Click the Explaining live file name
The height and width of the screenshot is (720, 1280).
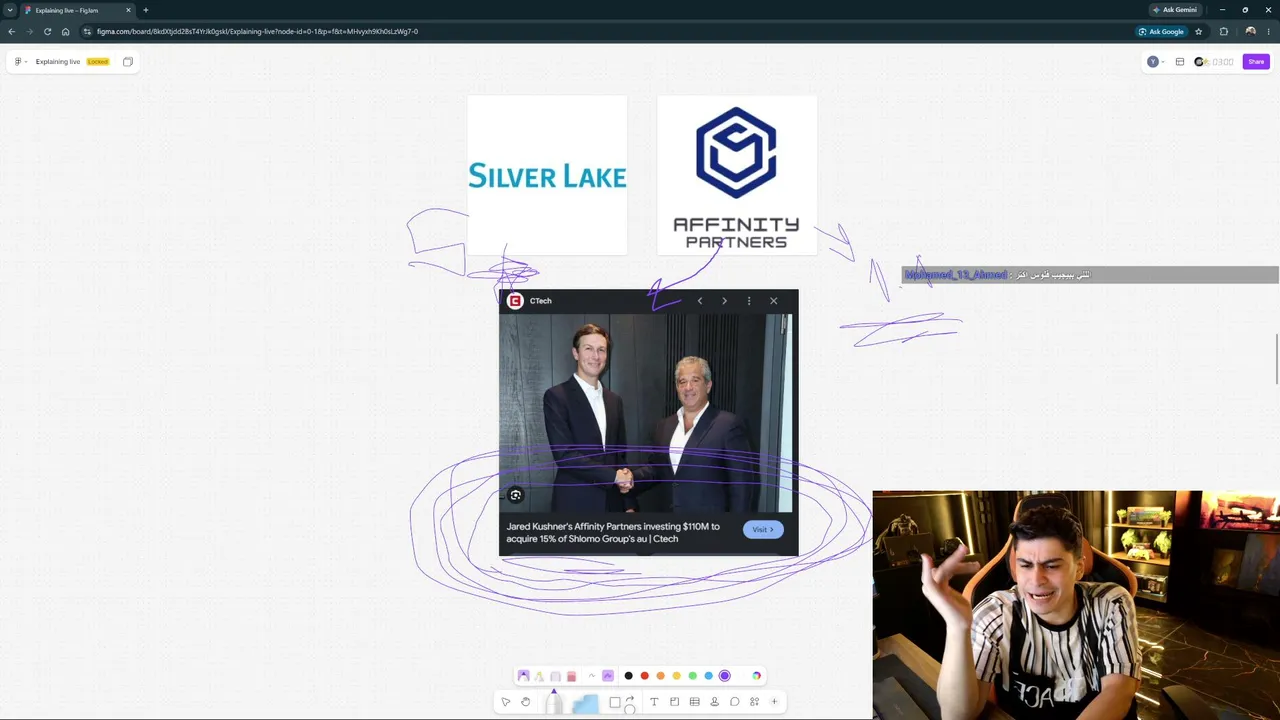[58, 62]
